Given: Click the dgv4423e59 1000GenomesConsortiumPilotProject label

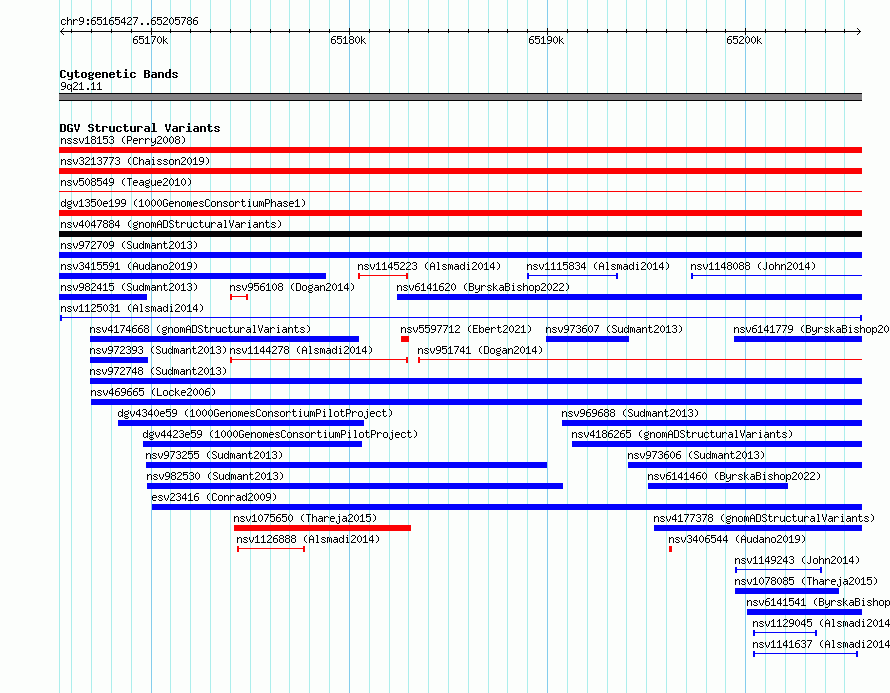Looking at the screenshot, I should [x=280, y=434].
